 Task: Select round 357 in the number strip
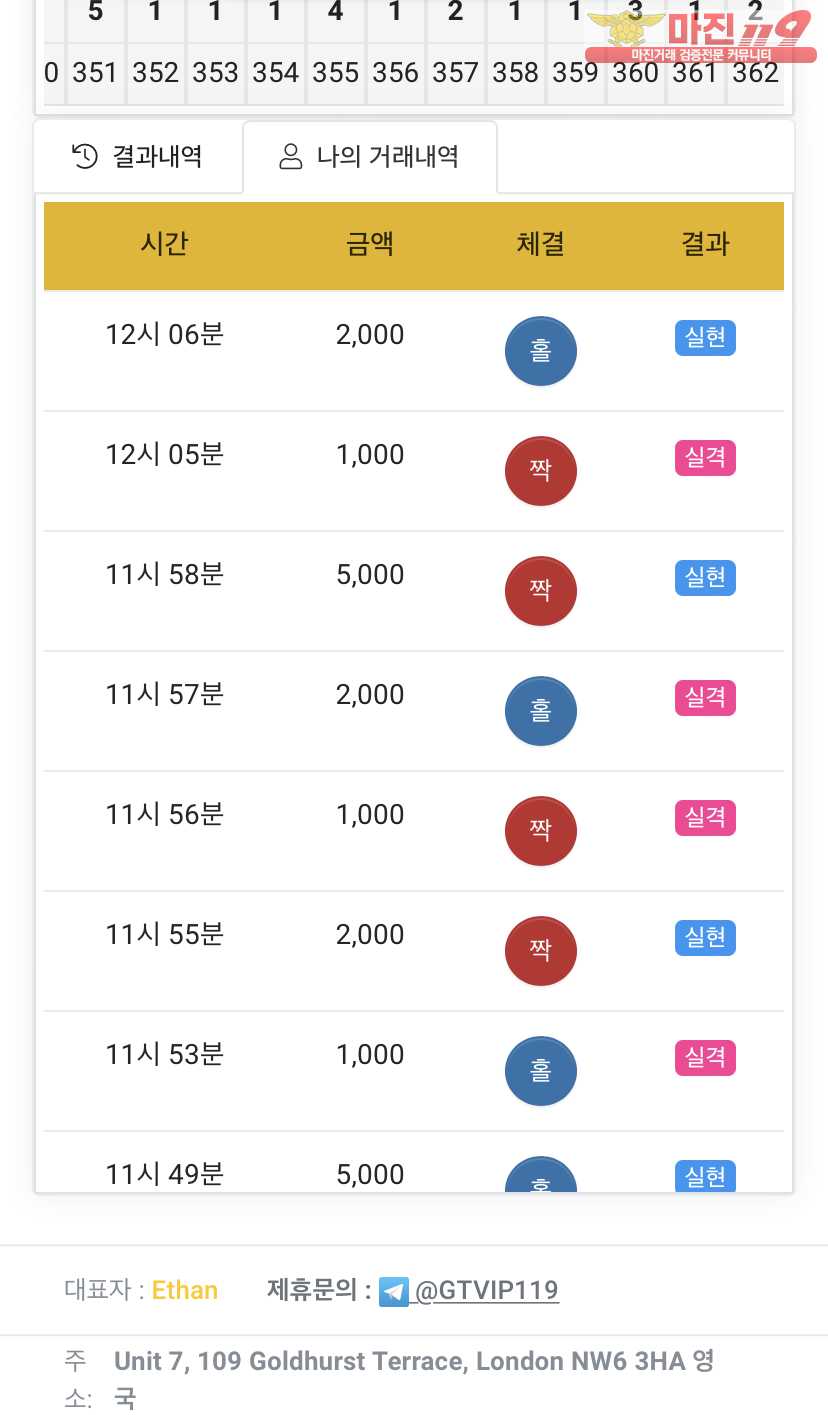tap(455, 73)
